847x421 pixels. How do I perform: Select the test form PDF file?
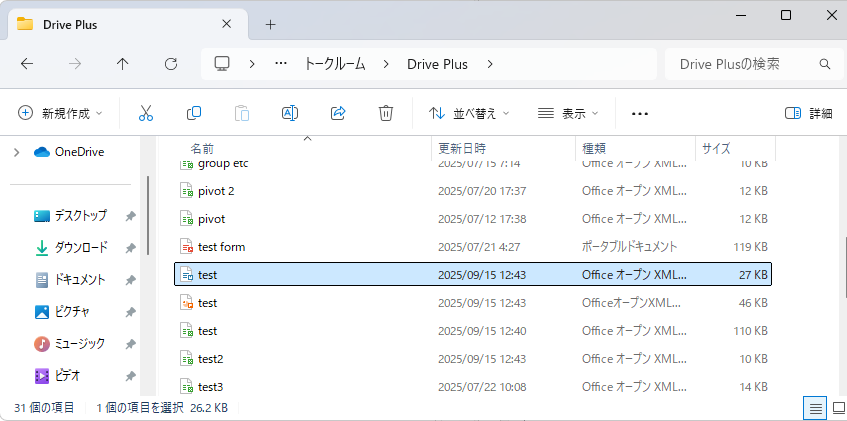click(x=221, y=246)
